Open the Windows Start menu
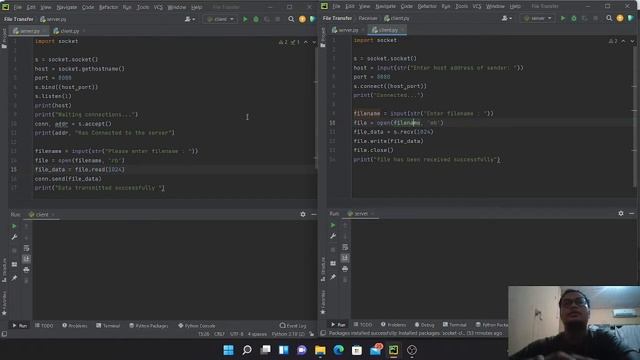Image resolution: width=640 pixels, height=360 pixels. pyautogui.click(x=229, y=350)
